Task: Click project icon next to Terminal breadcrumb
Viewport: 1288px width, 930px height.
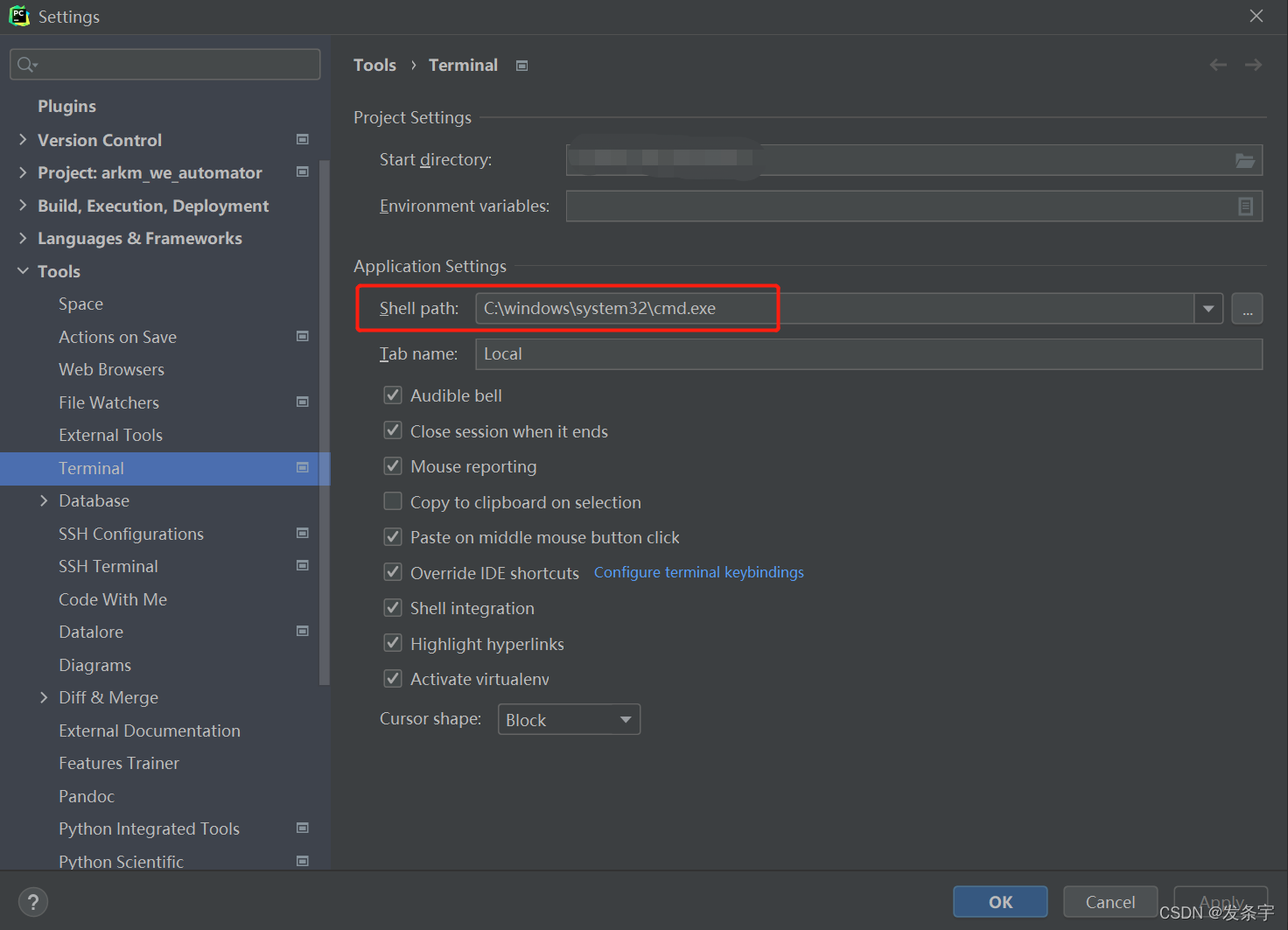Action: click(x=522, y=66)
